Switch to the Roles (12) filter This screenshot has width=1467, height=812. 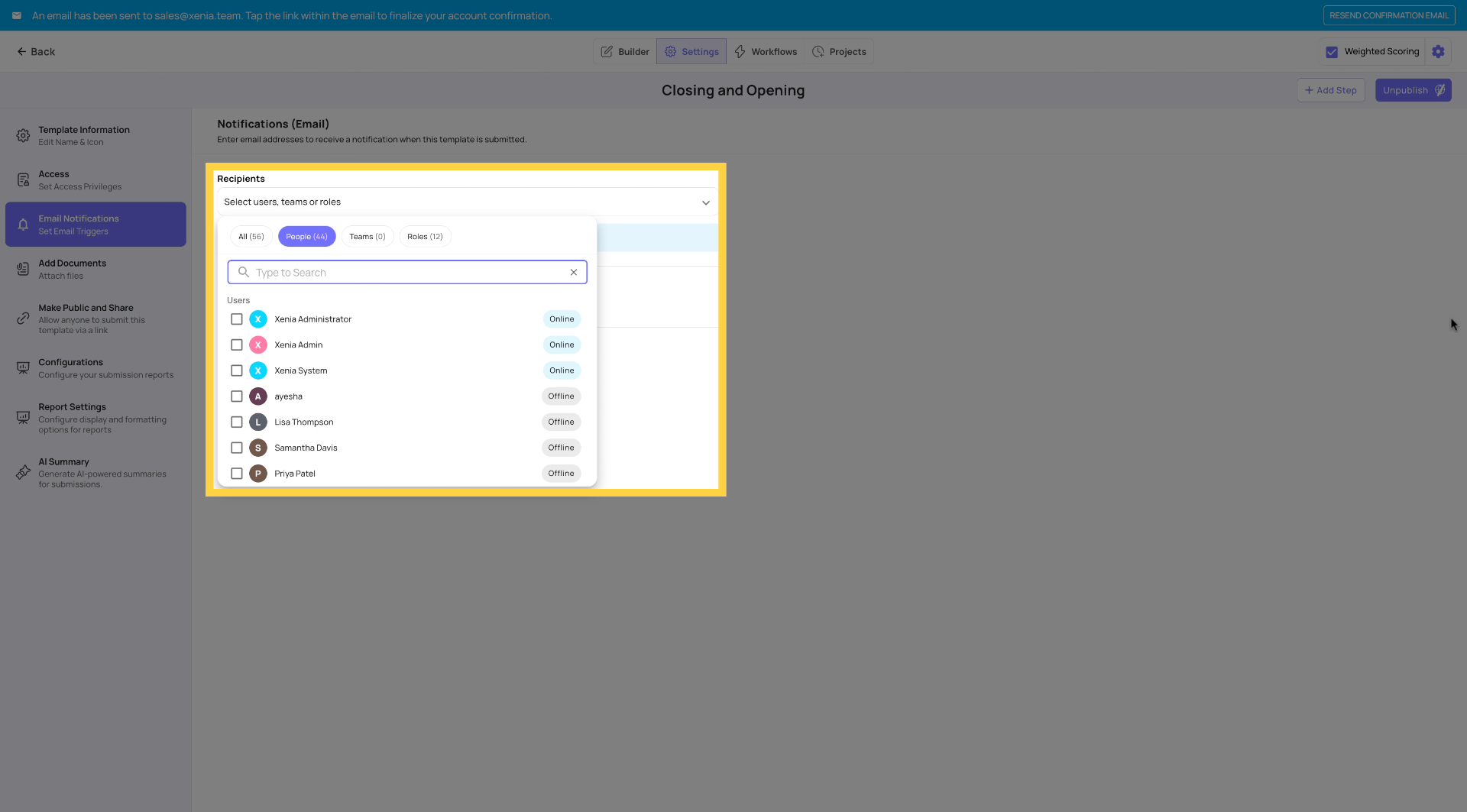[x=425, y=237]
